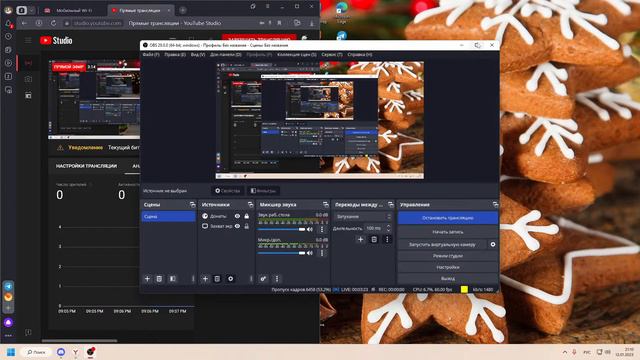Viewport: 640px width, 360px height.
Task: Open OBS Настройки button
Action: 448,267
